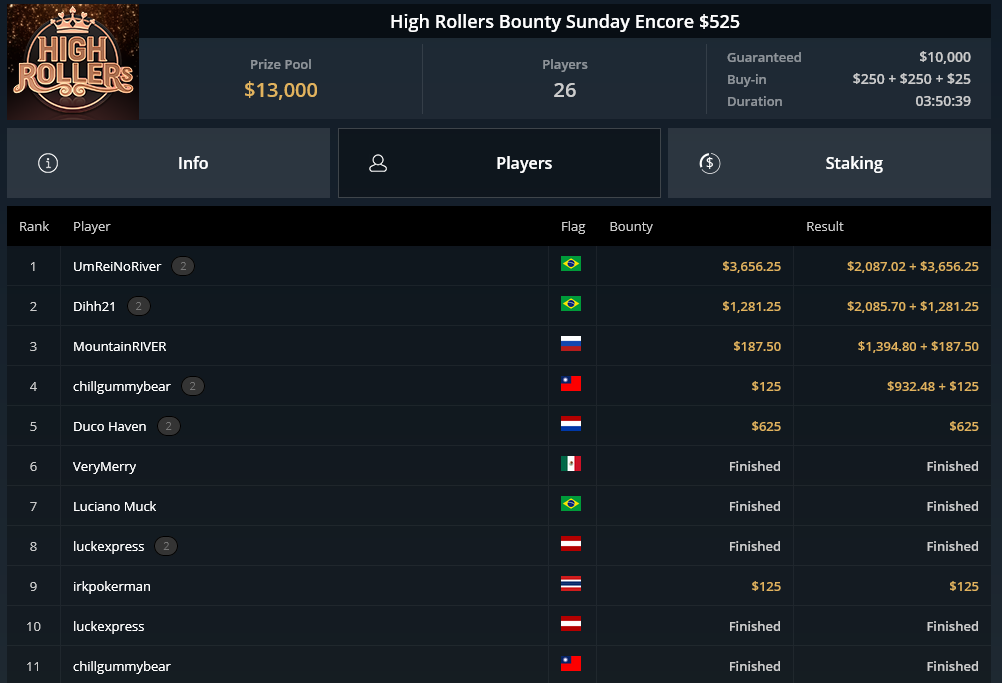Viewport: 1002px width, 683px height.
Task: Click the player silhouette icon
Action: [378, 163]
